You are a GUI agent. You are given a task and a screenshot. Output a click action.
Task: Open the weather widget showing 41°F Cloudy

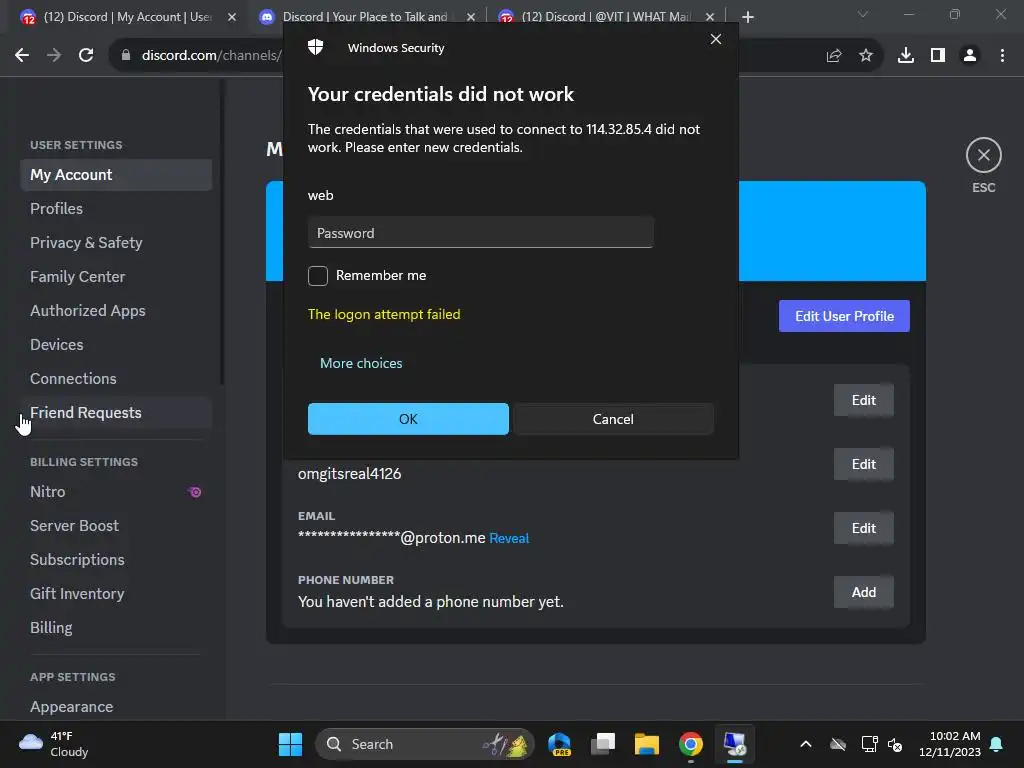click(x=54, y=744)
